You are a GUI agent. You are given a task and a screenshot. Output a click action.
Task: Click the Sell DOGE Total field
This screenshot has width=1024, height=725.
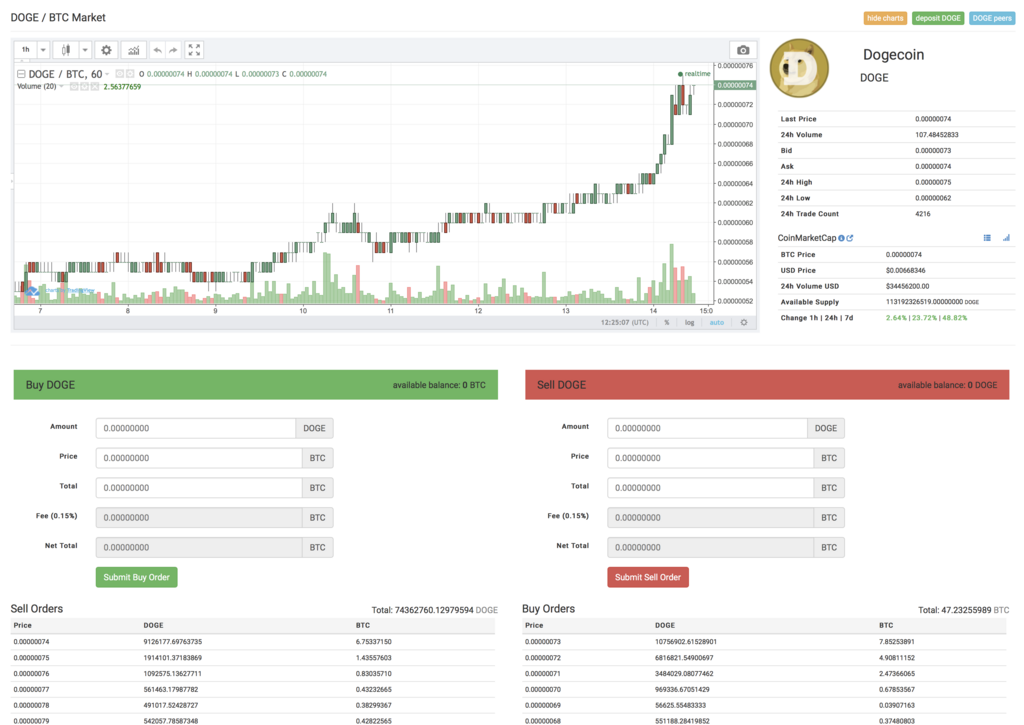point(711,488)
